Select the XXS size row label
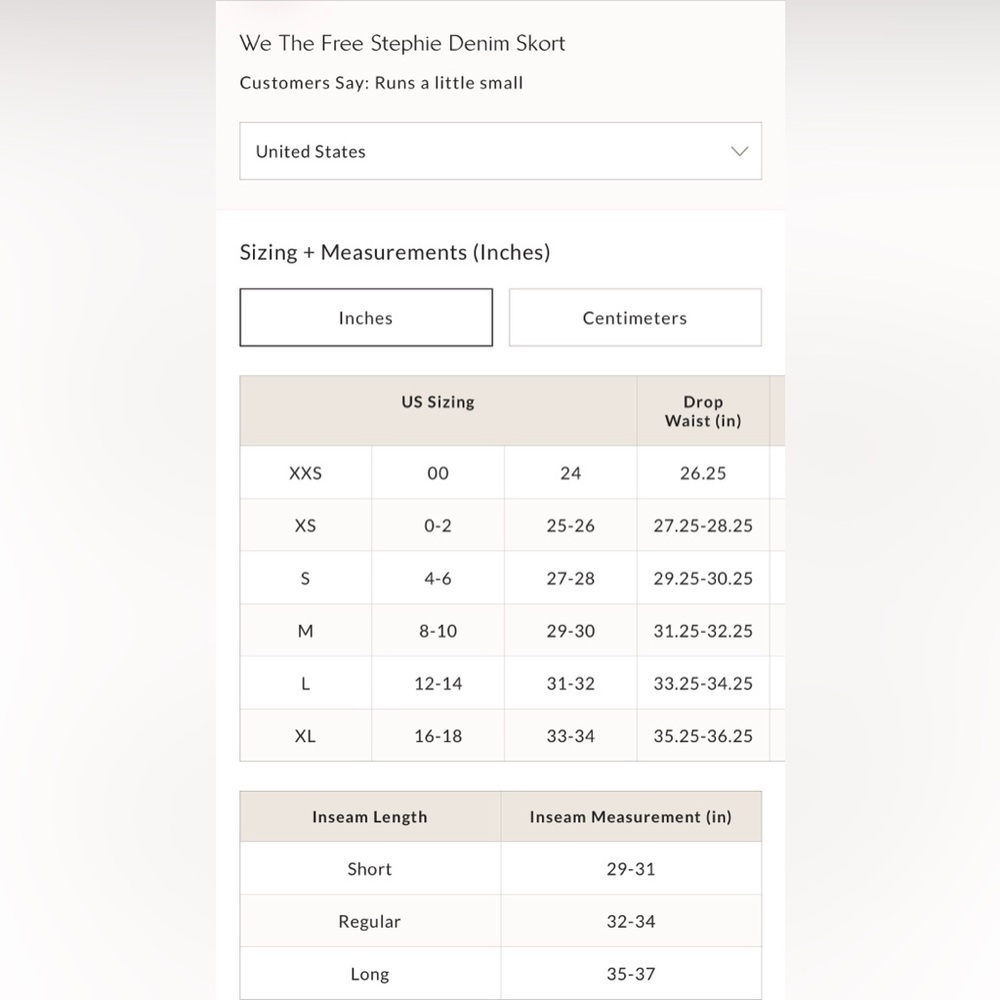Image resolution: width=1000 pixels, height=1000 pixels. tap(305, 473)
